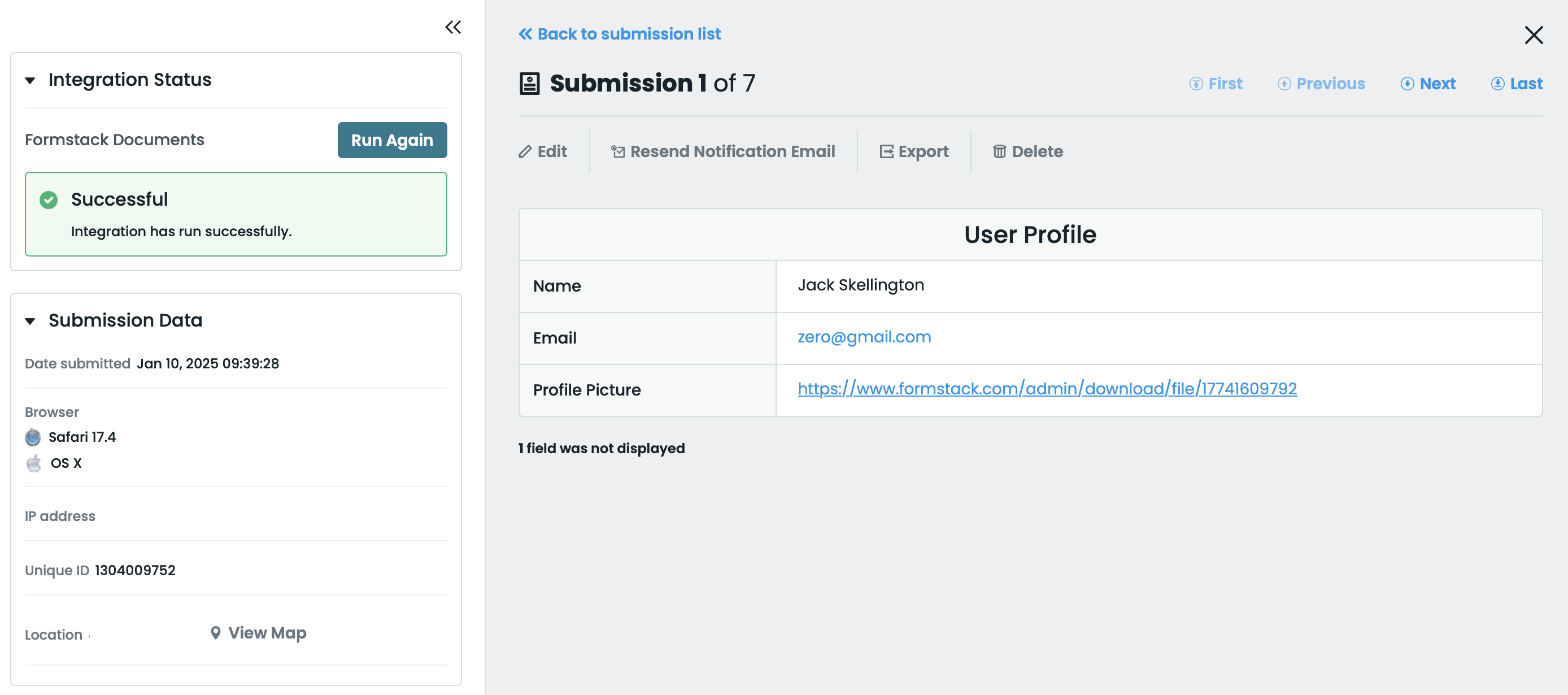Close the submission view with X
The height and width of the screenshot is (695, 1568).
coord(1532,36)
